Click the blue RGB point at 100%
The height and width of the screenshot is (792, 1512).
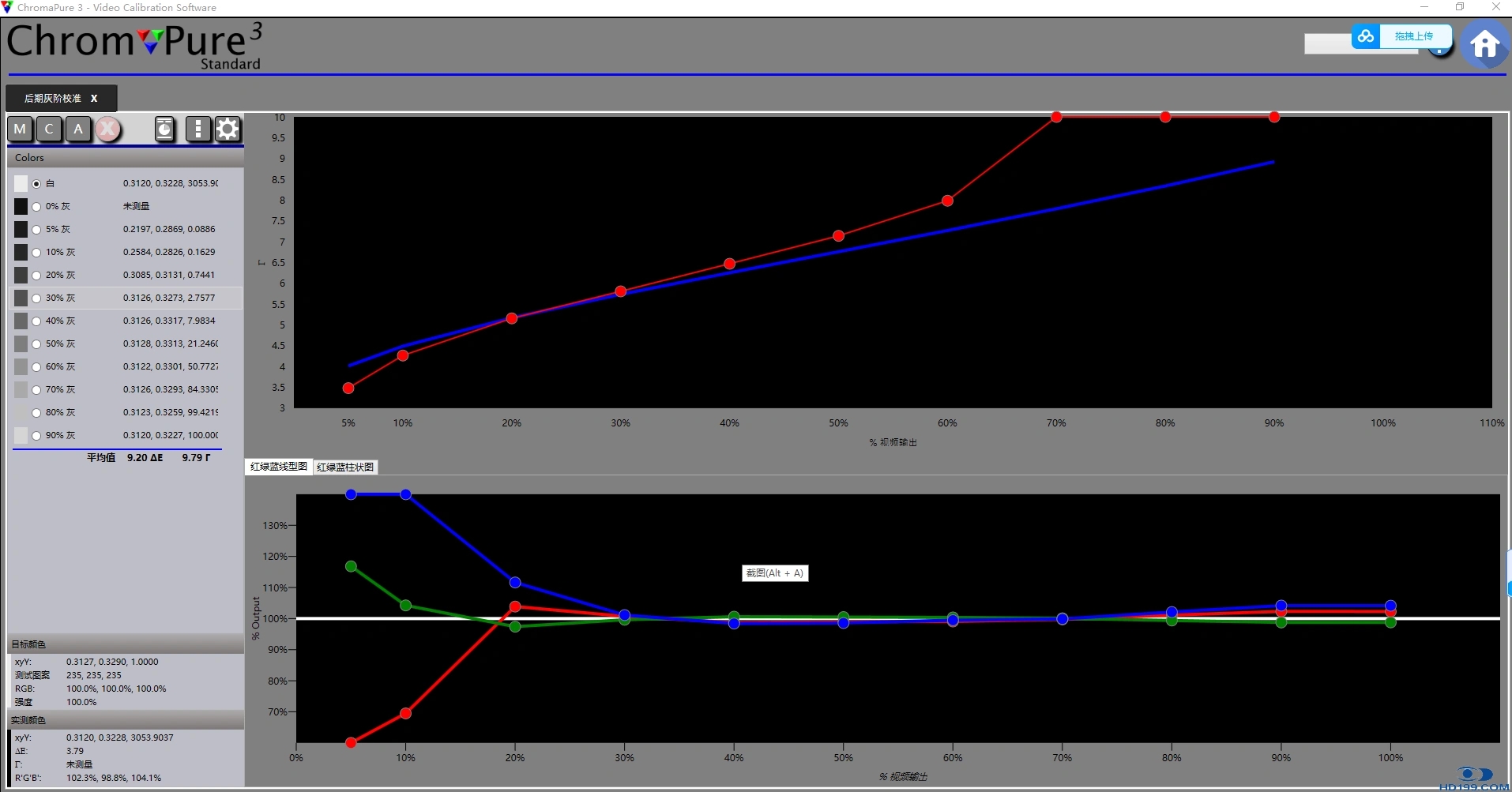coord(1390,606)
